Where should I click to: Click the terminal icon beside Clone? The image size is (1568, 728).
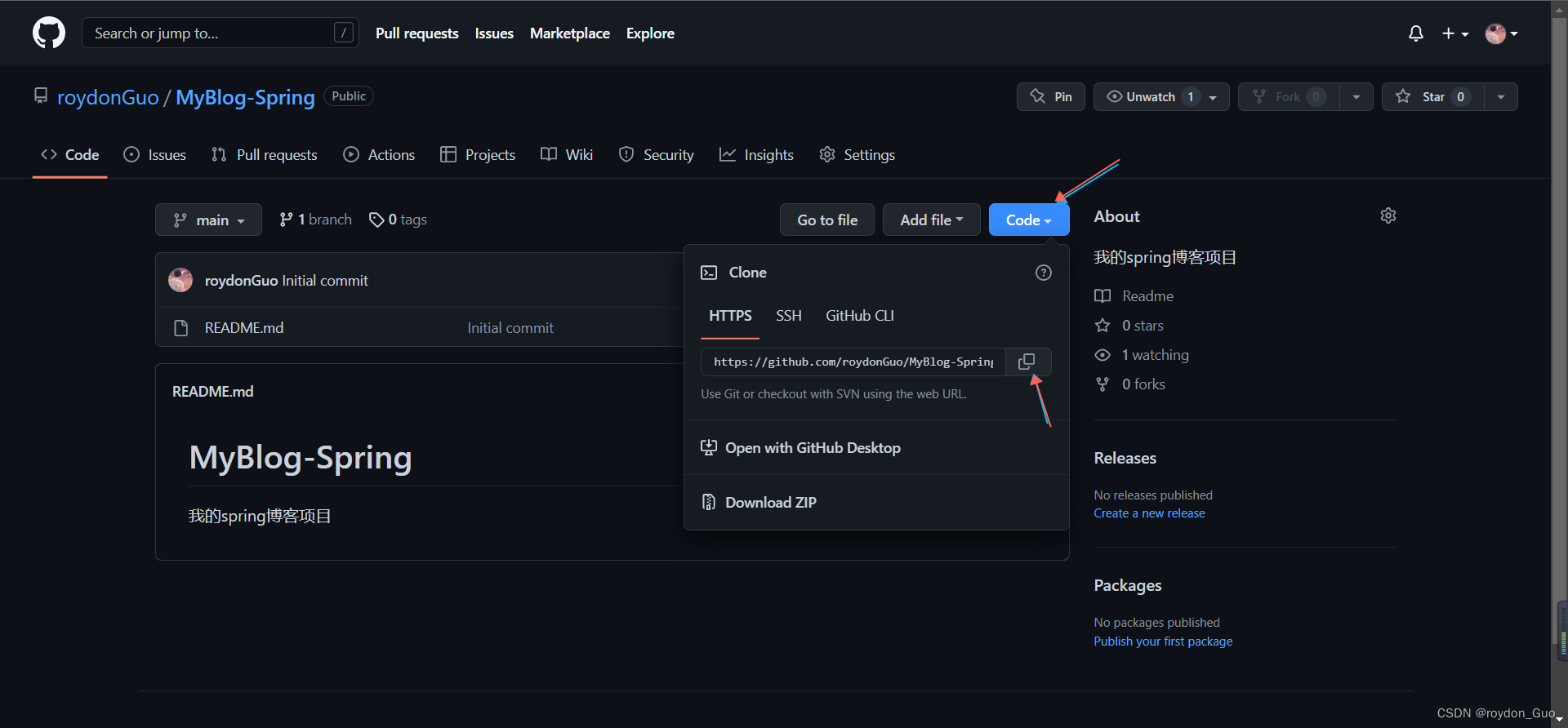tap(709, 273)
